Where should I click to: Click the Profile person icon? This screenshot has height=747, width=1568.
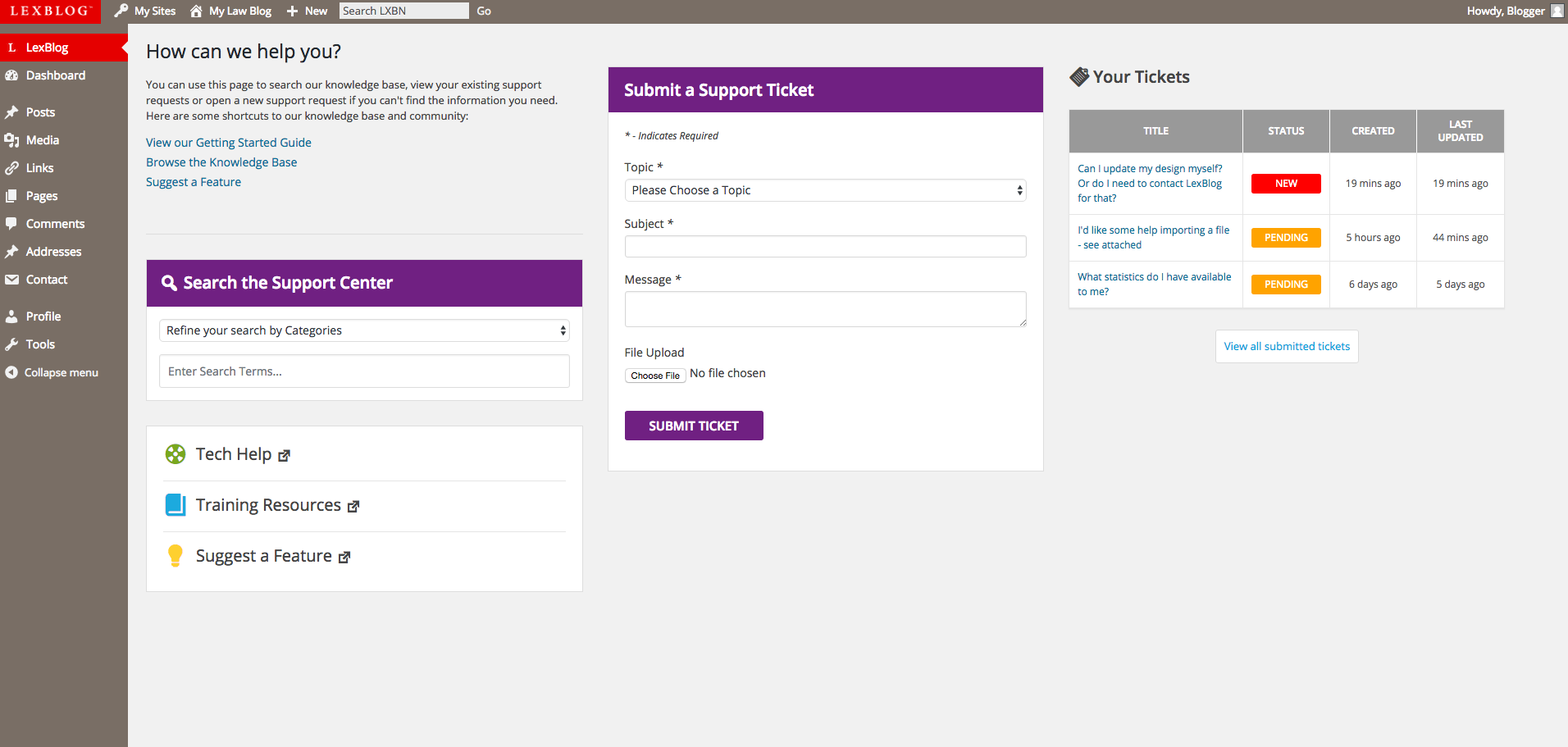(x=11, y=317)
